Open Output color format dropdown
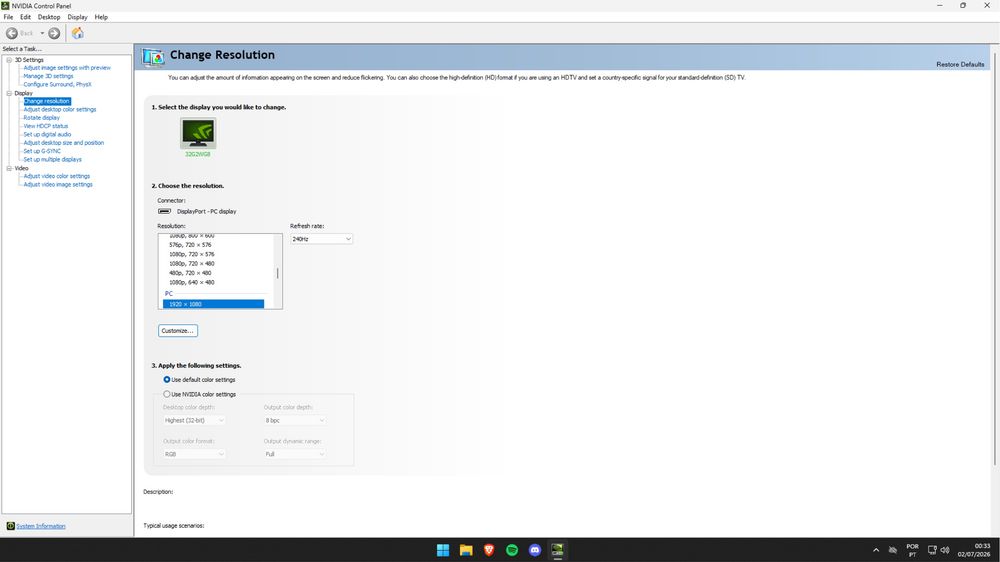 194,454
